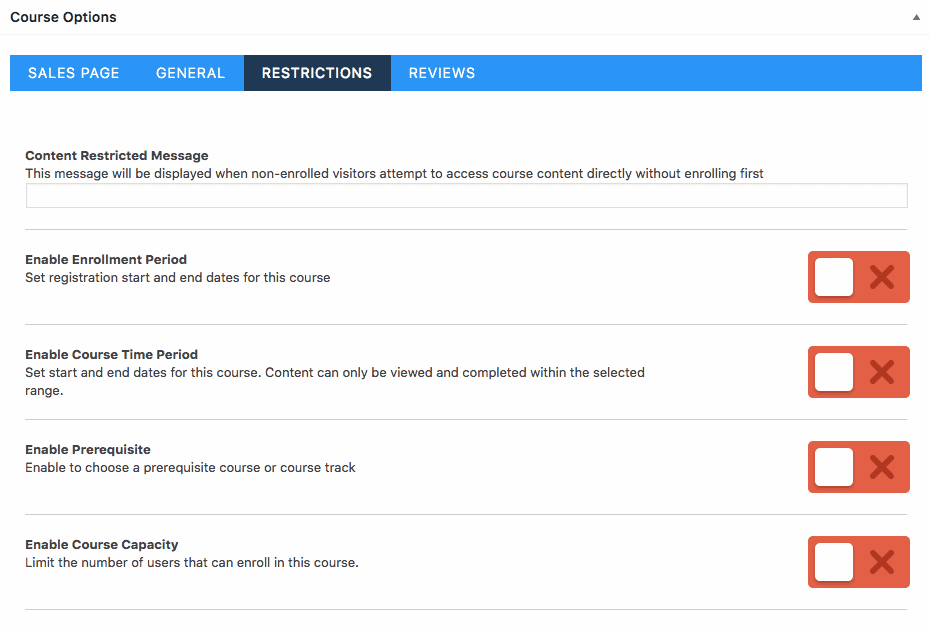Enable the Course Capacity toggle
Screen dimensions: 930x635
coord(858,562)
